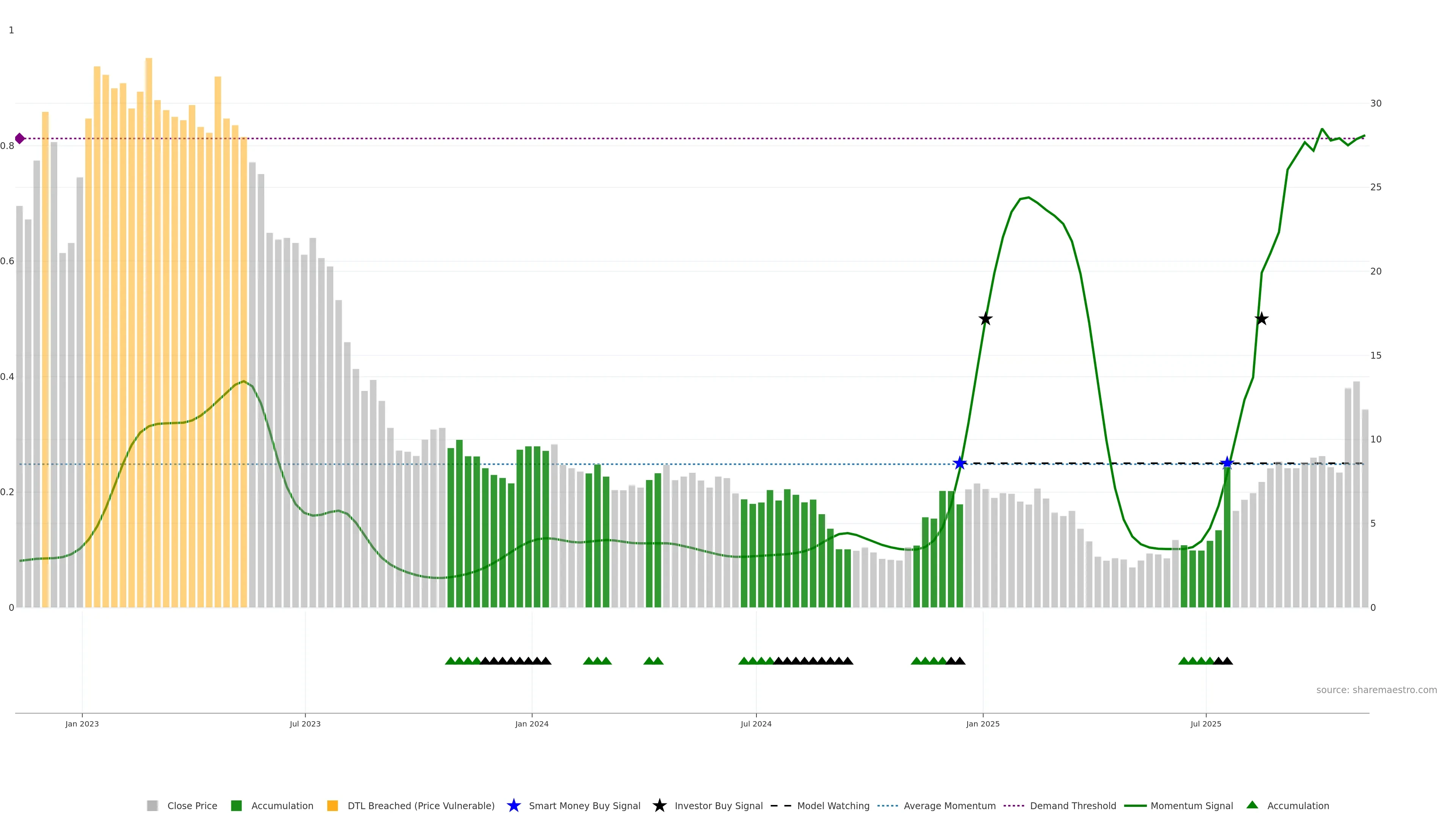This screenshot has width=1456, height=819.
Task: Click the purple diamond Demand Threshold marker
Action: [20, 138]
